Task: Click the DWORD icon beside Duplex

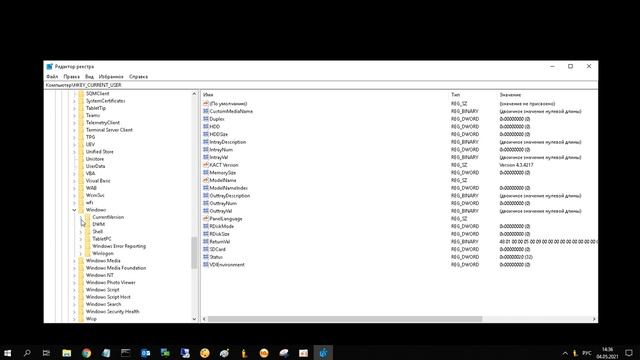Action: pyautogui.click(x=206, y=119)
